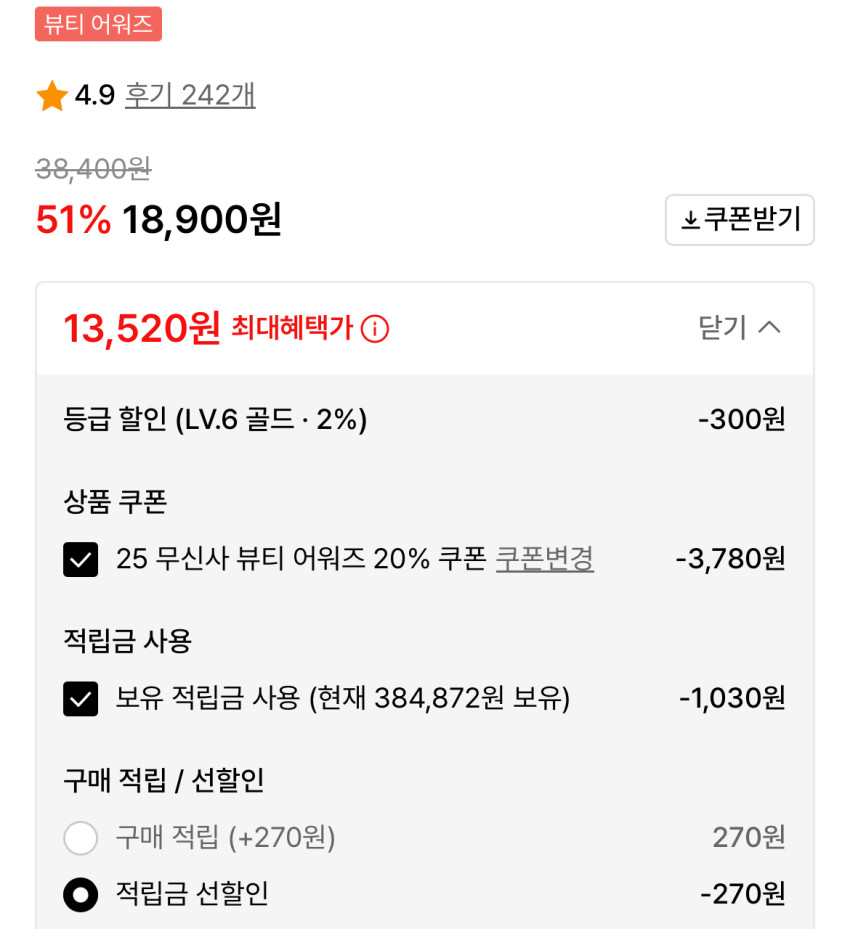This screenshot has height=929, width=850.
Task: Click the 쿠폰변경 link
Action: 545,559
